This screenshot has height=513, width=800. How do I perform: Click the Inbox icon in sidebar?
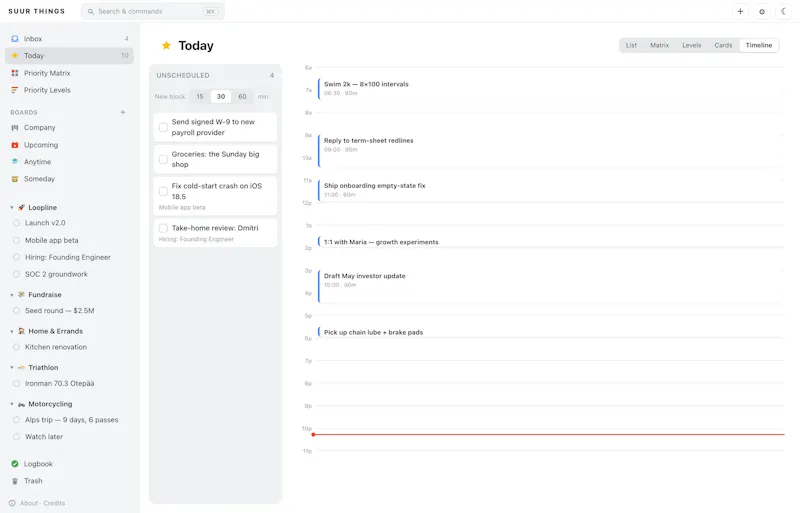[x=15, y=39]
